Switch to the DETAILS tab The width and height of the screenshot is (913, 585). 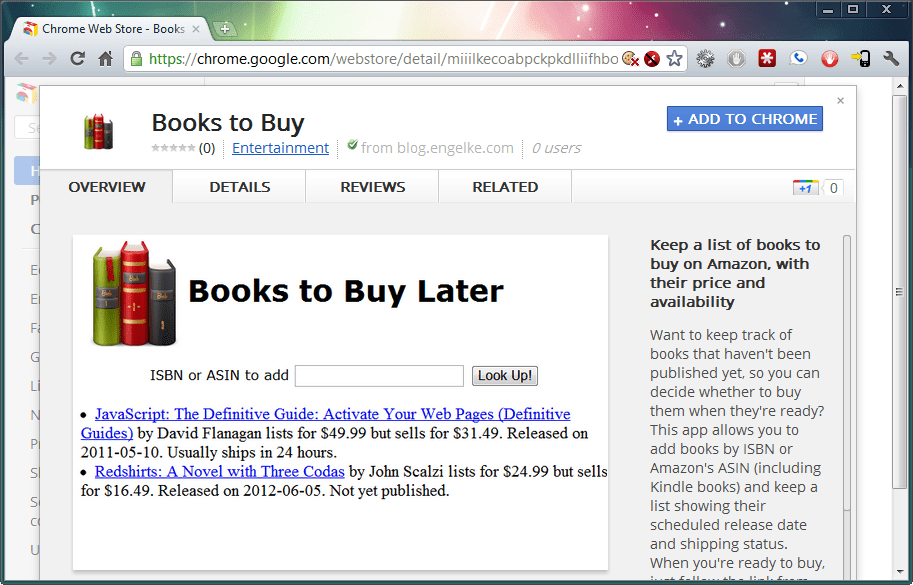click(x=239, y=186)
